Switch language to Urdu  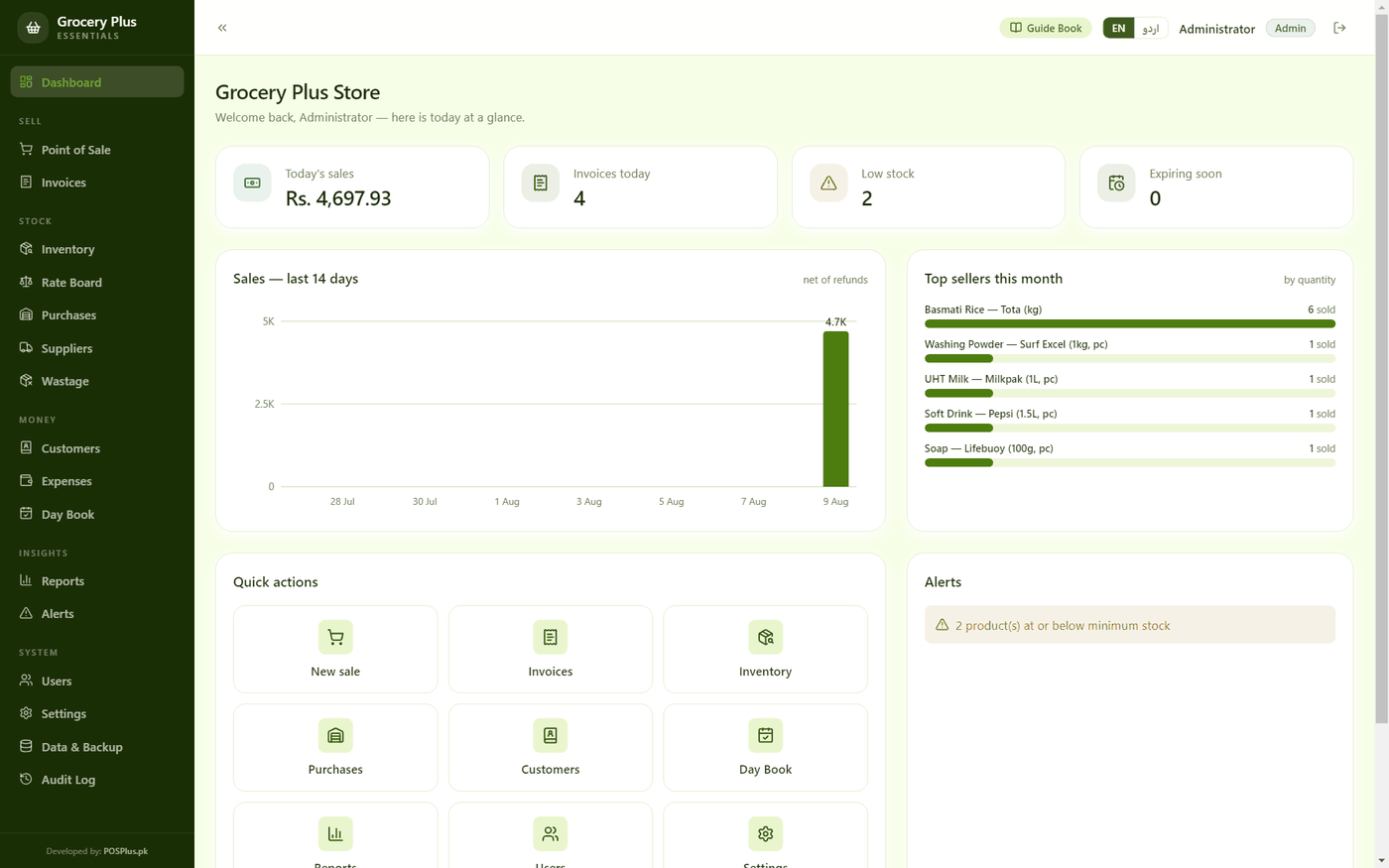click(1151, 28)
